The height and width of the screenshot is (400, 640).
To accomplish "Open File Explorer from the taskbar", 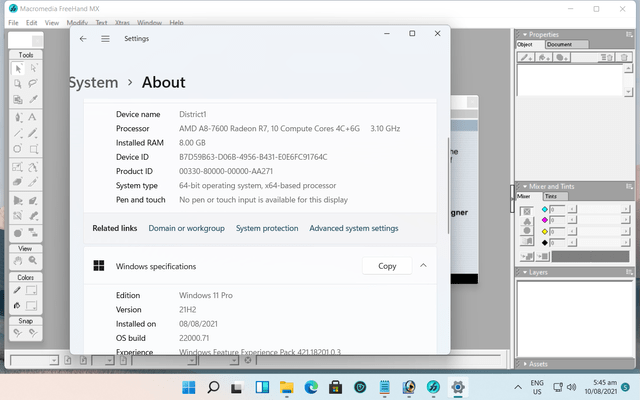I will [x=287, y=387].
